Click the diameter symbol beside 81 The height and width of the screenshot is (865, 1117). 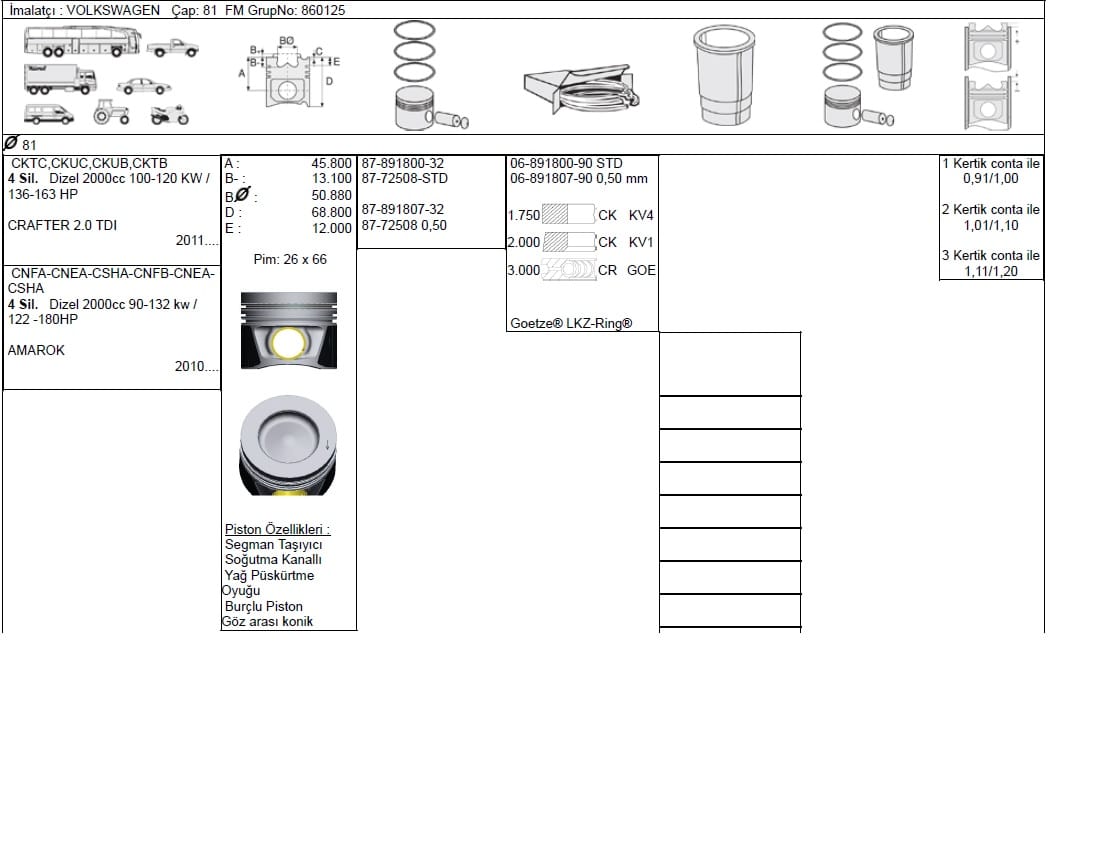[x=11, y=143]
